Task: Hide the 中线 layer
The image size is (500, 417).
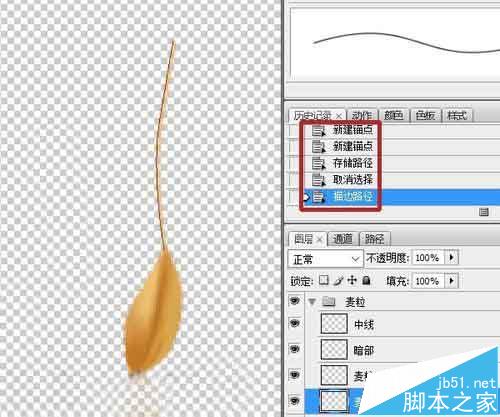Action: 294,323
